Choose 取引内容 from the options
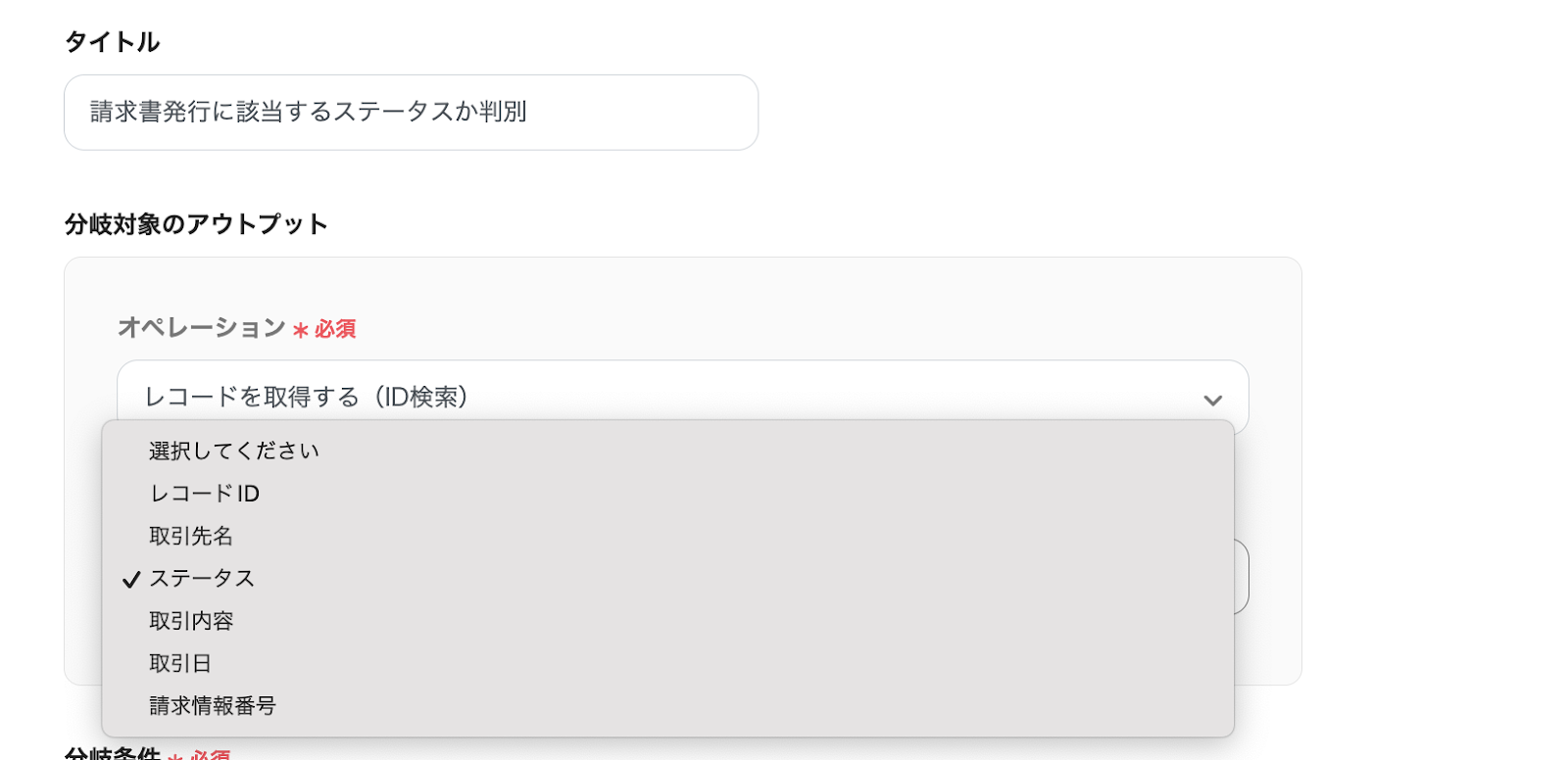The image size is (1568, 760). tap(191, 621)
